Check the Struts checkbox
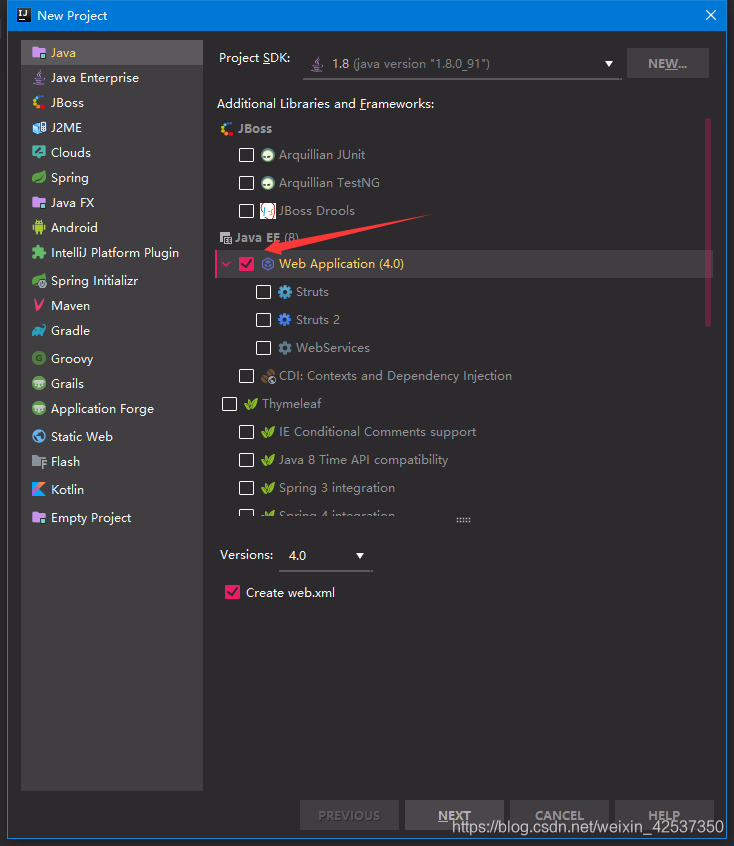Screen dimensions: 734x846 263,292
